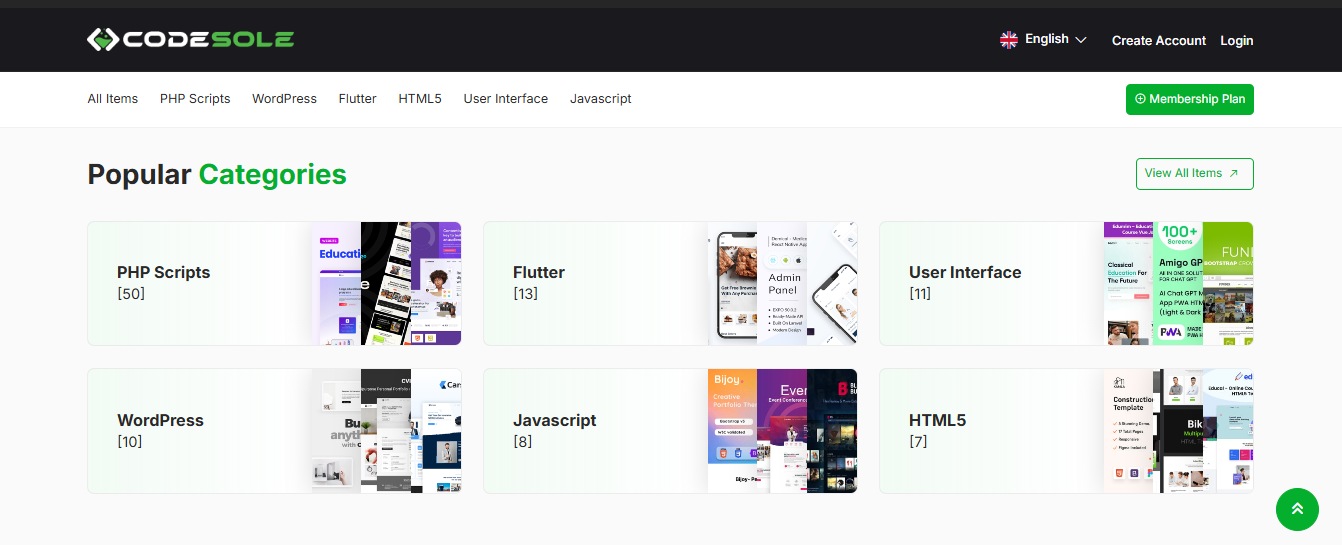The width and height of the screenshot is (1342, 545).
Task: Select Flutter in the navigation menu
Action: (x=357, y=99)
